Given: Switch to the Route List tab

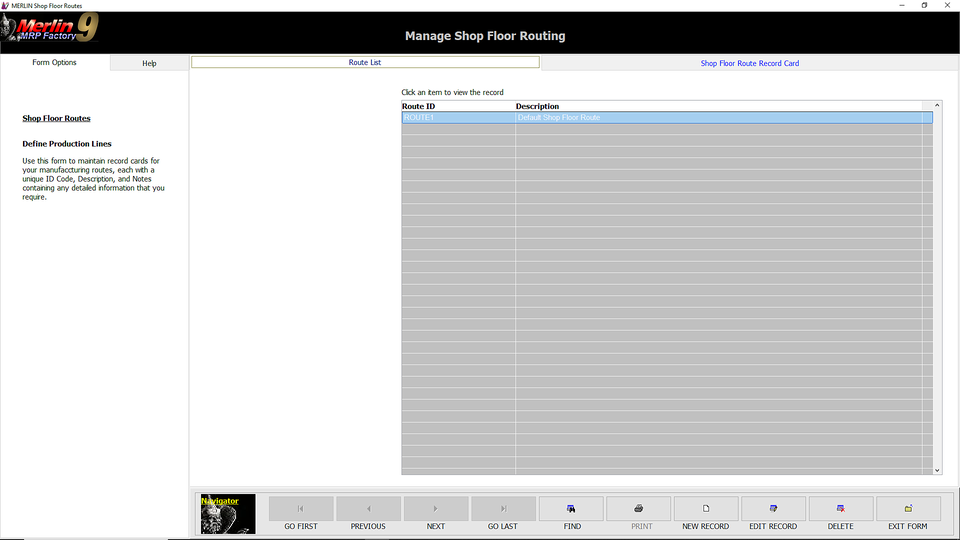Looking at the screenshot, I should pyautogui.click(x=365, y=62).
